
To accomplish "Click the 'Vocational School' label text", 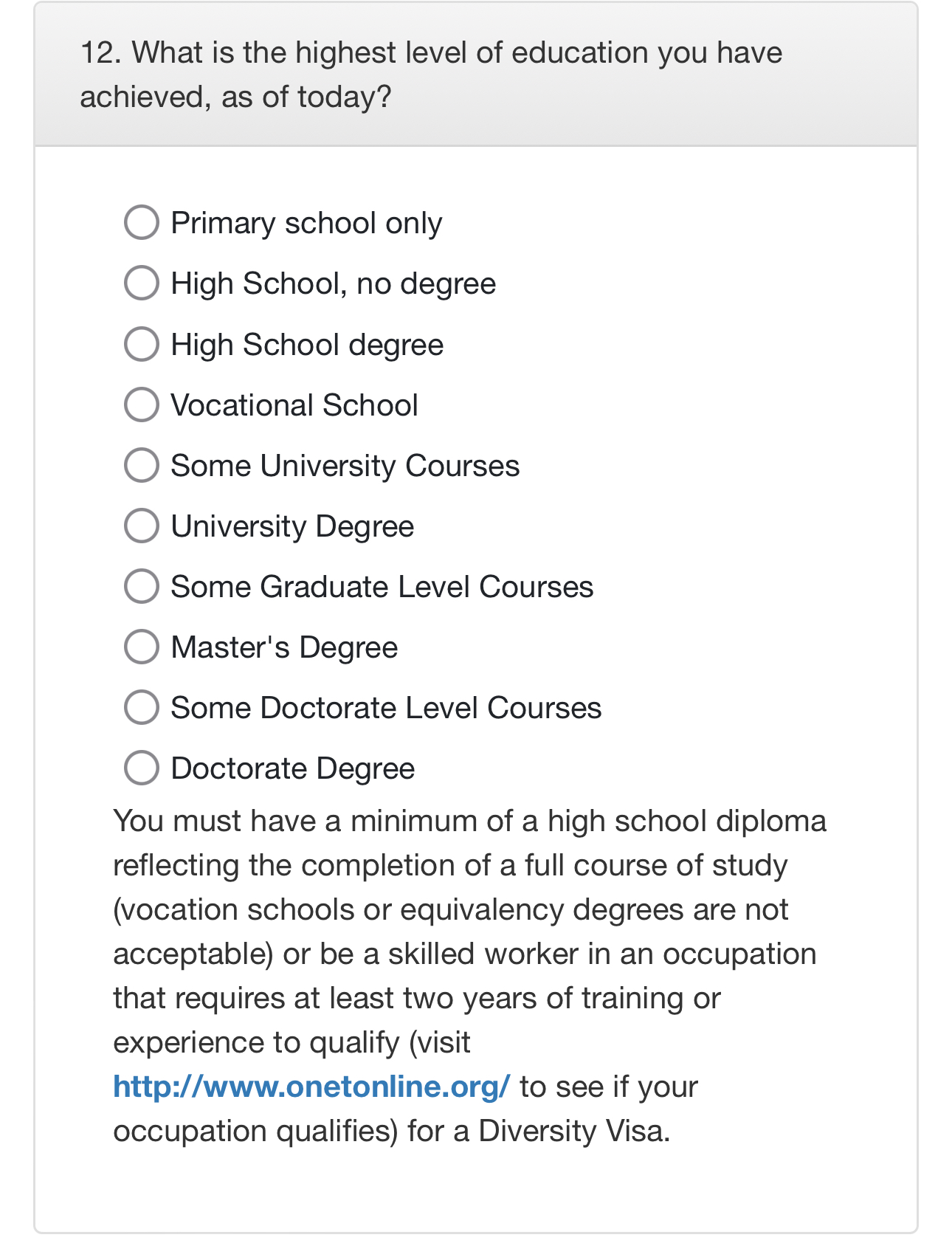I will tap(294, 405).
